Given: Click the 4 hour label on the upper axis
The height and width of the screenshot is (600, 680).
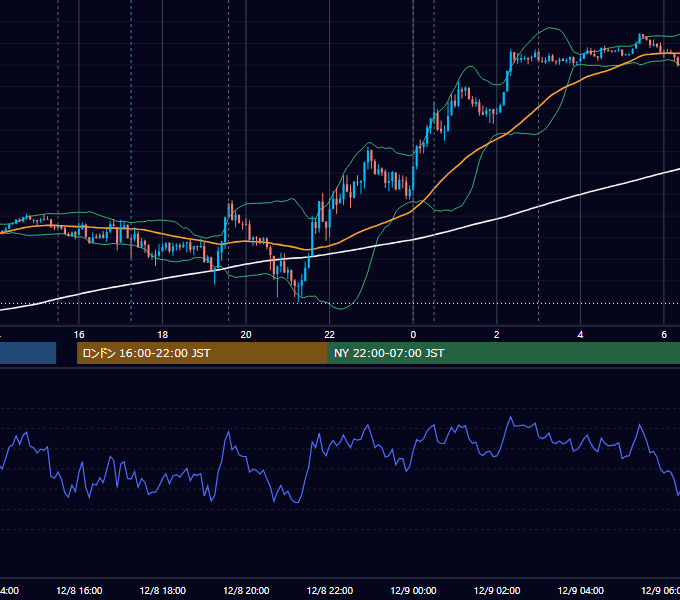Looking at the screenshot, I should tap(580, 334).
